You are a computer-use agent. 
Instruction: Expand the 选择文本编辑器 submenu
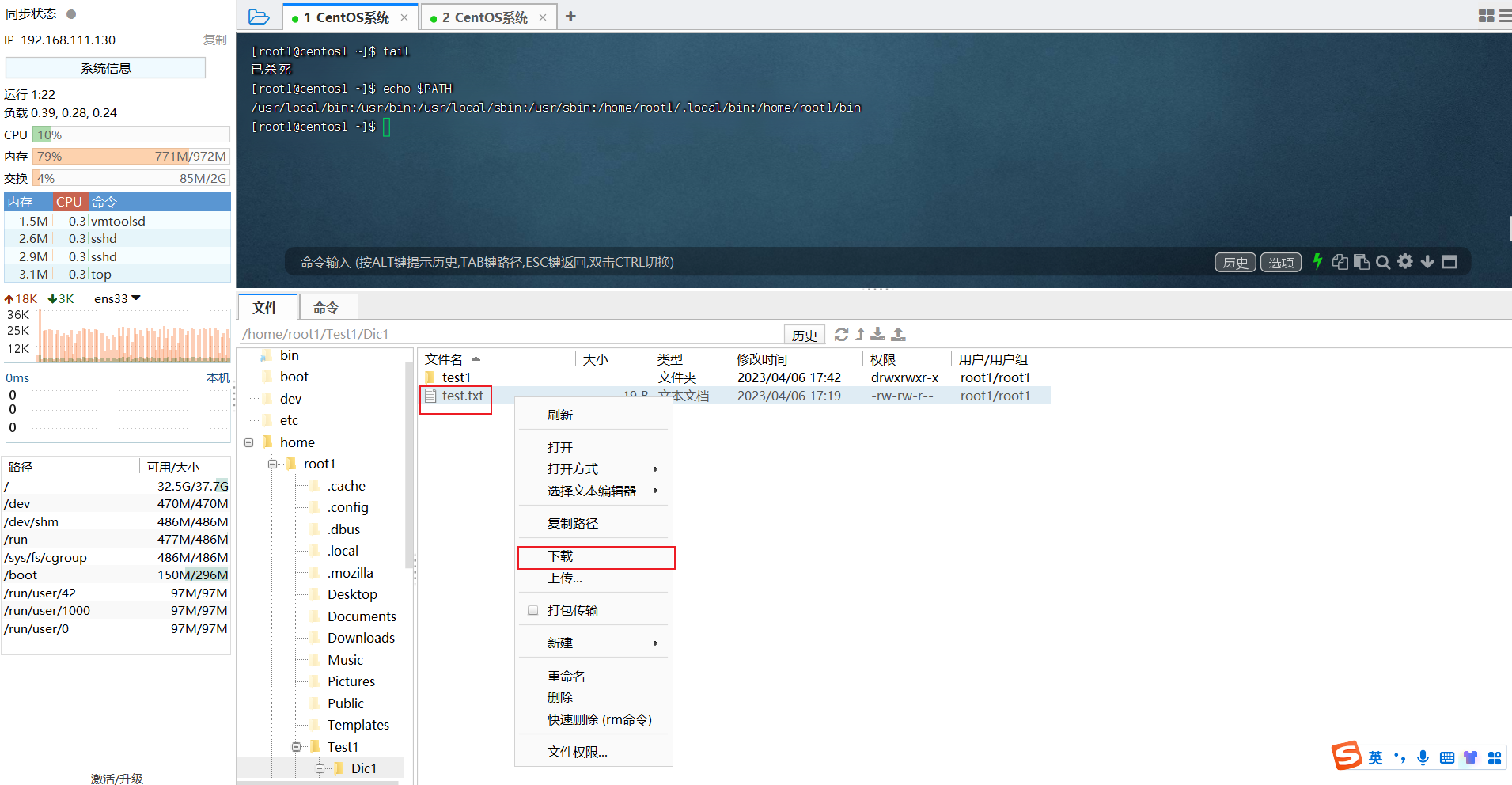click(593, 491)
